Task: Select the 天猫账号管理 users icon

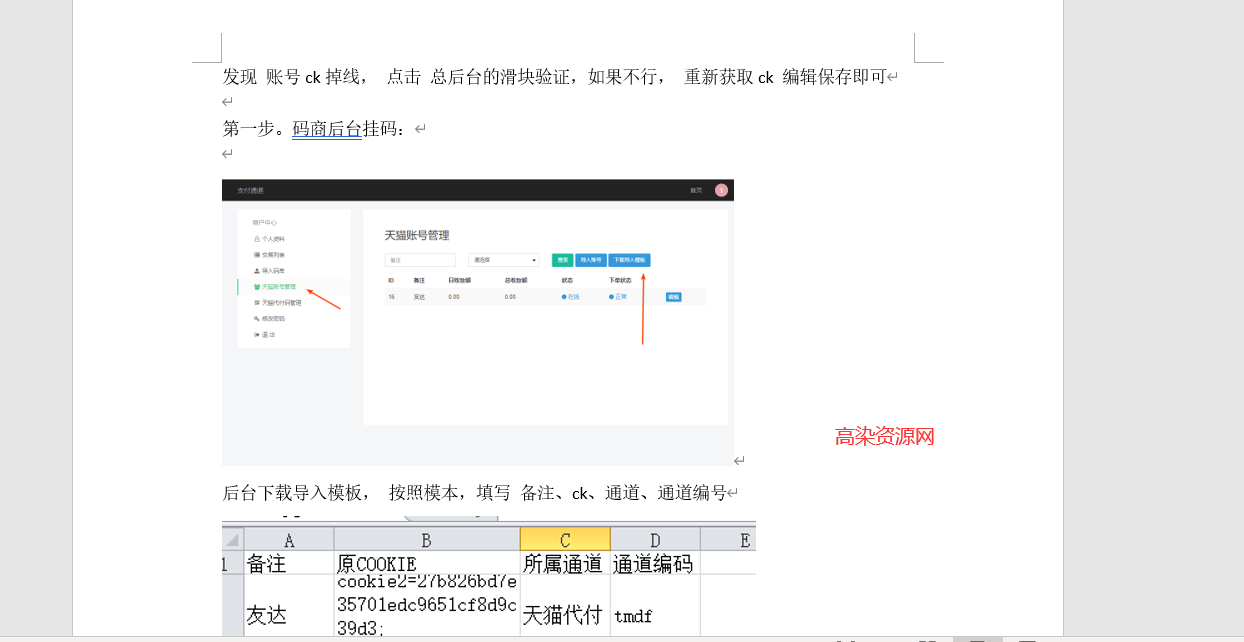Action: (x=255, y=287)
